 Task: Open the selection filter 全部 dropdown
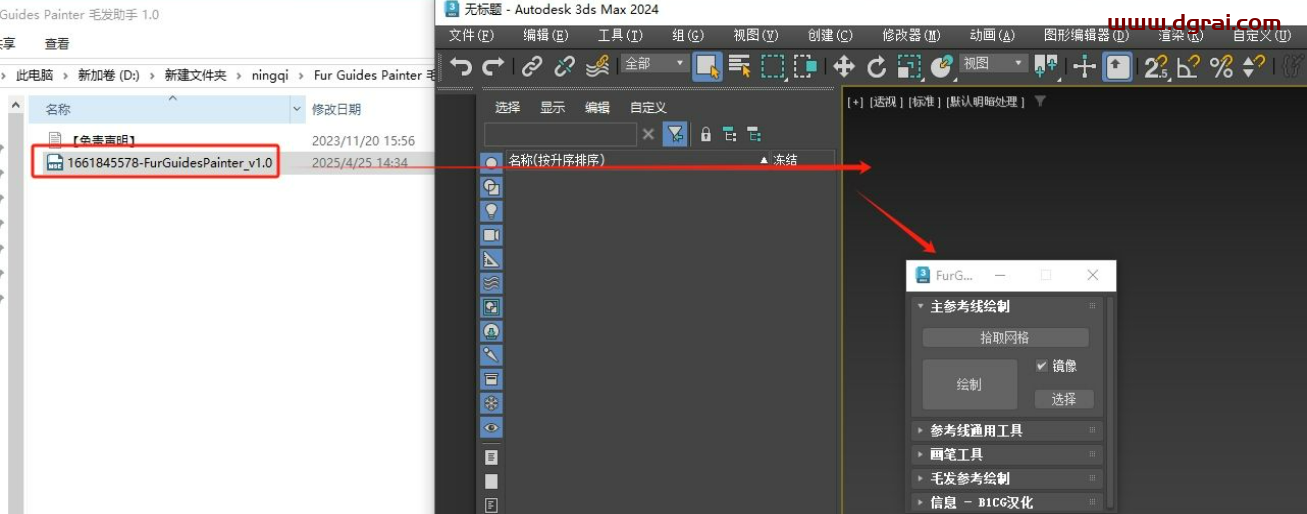[654, 64]
